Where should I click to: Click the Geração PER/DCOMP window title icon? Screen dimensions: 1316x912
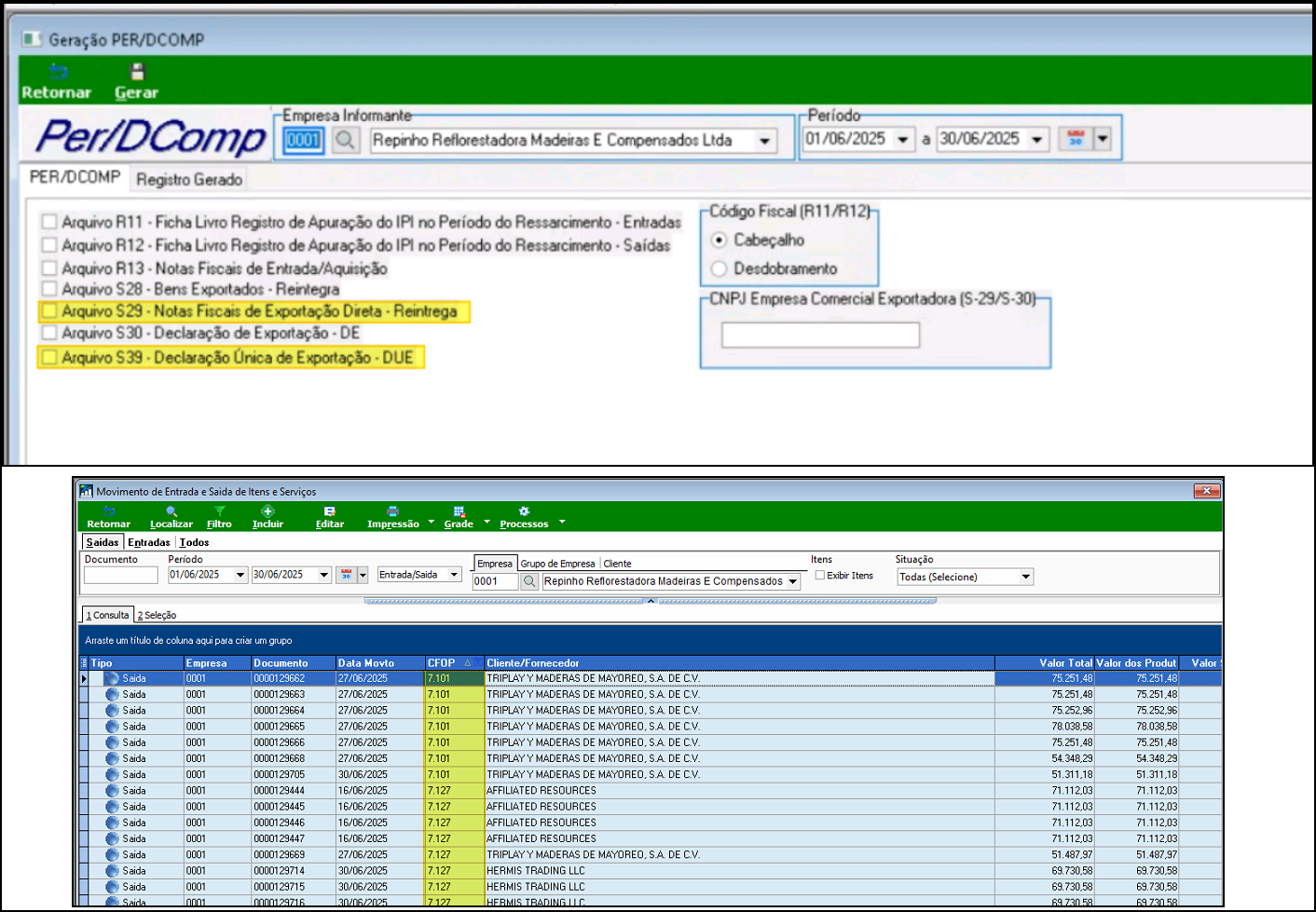click(x=33, y=39)
